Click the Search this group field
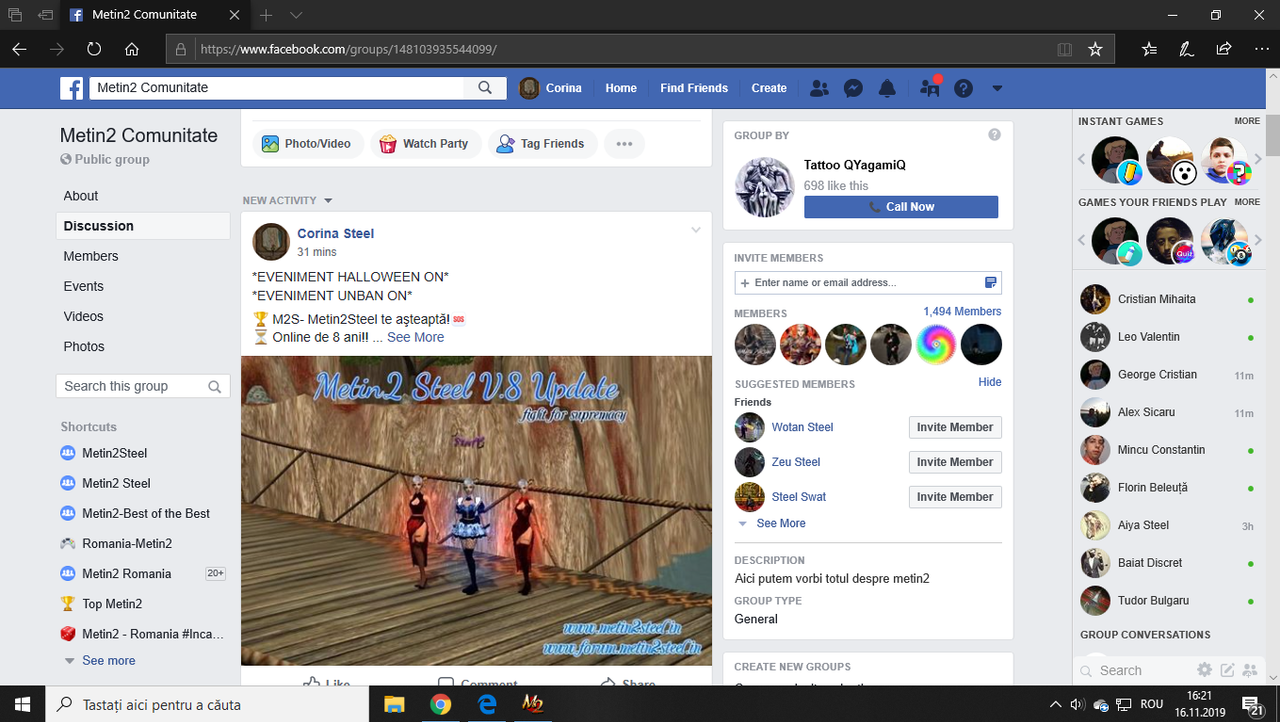Viewport: 1280px width, 722px height. click(143, 386)
